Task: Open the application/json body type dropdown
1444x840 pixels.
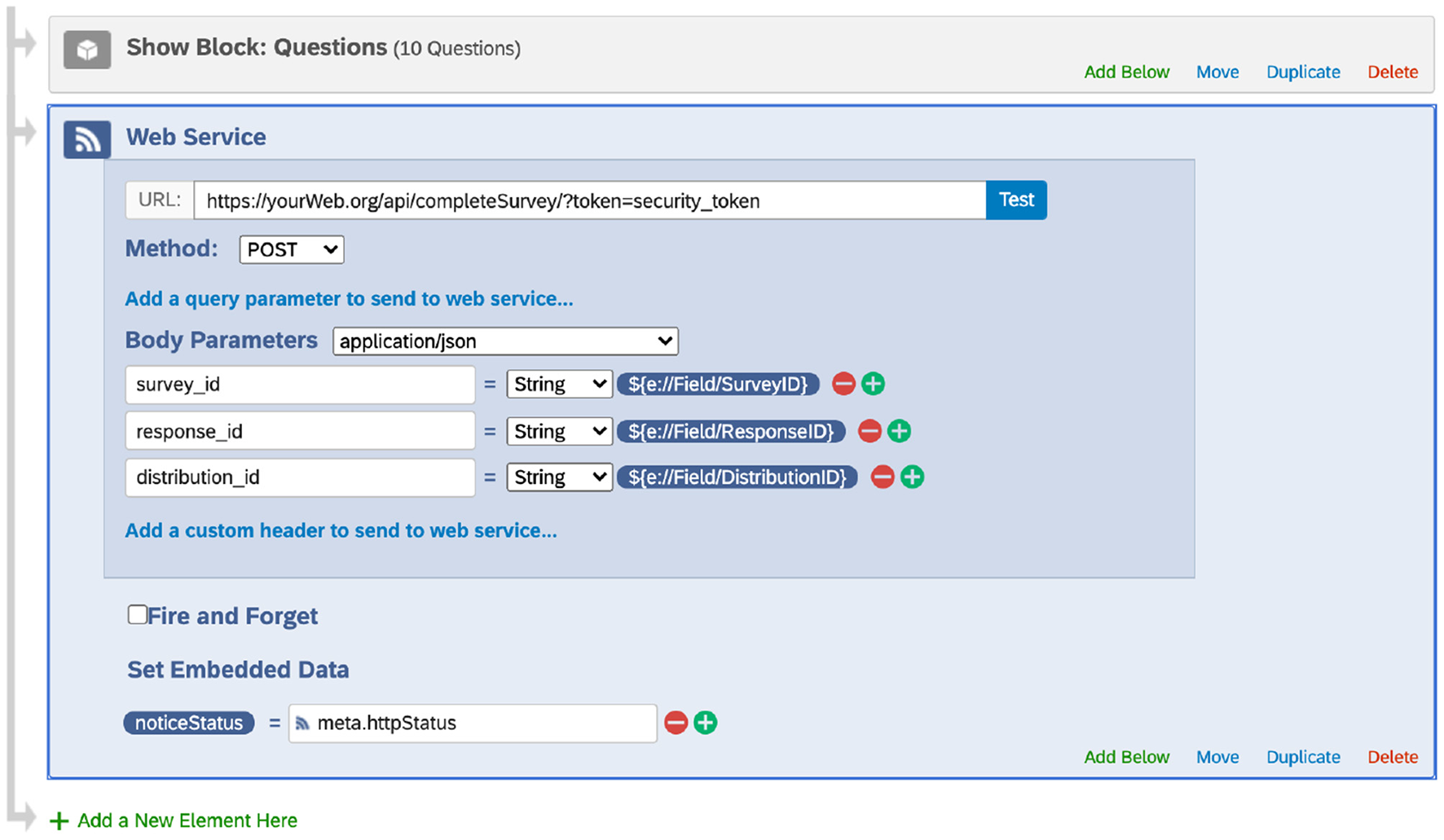Action: pyautogui.click(x=505, y=341)
